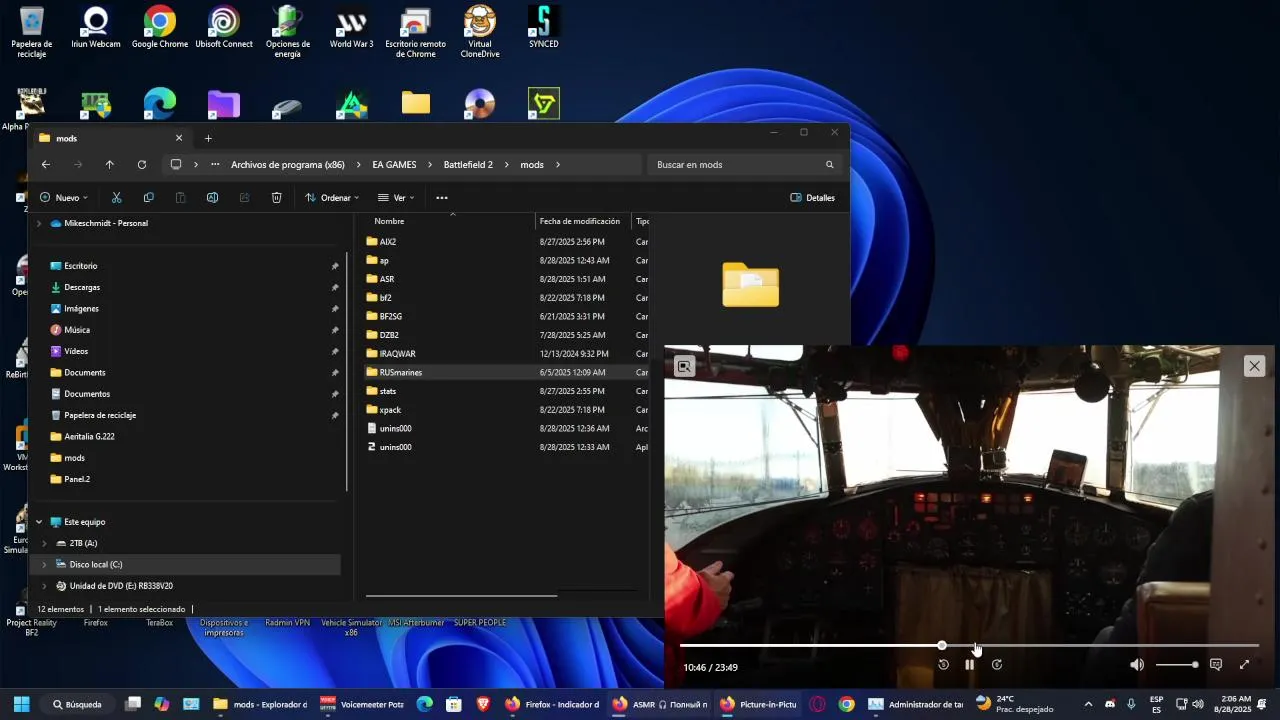
Task: Open Windows Start menu
Action: [21, 704]
